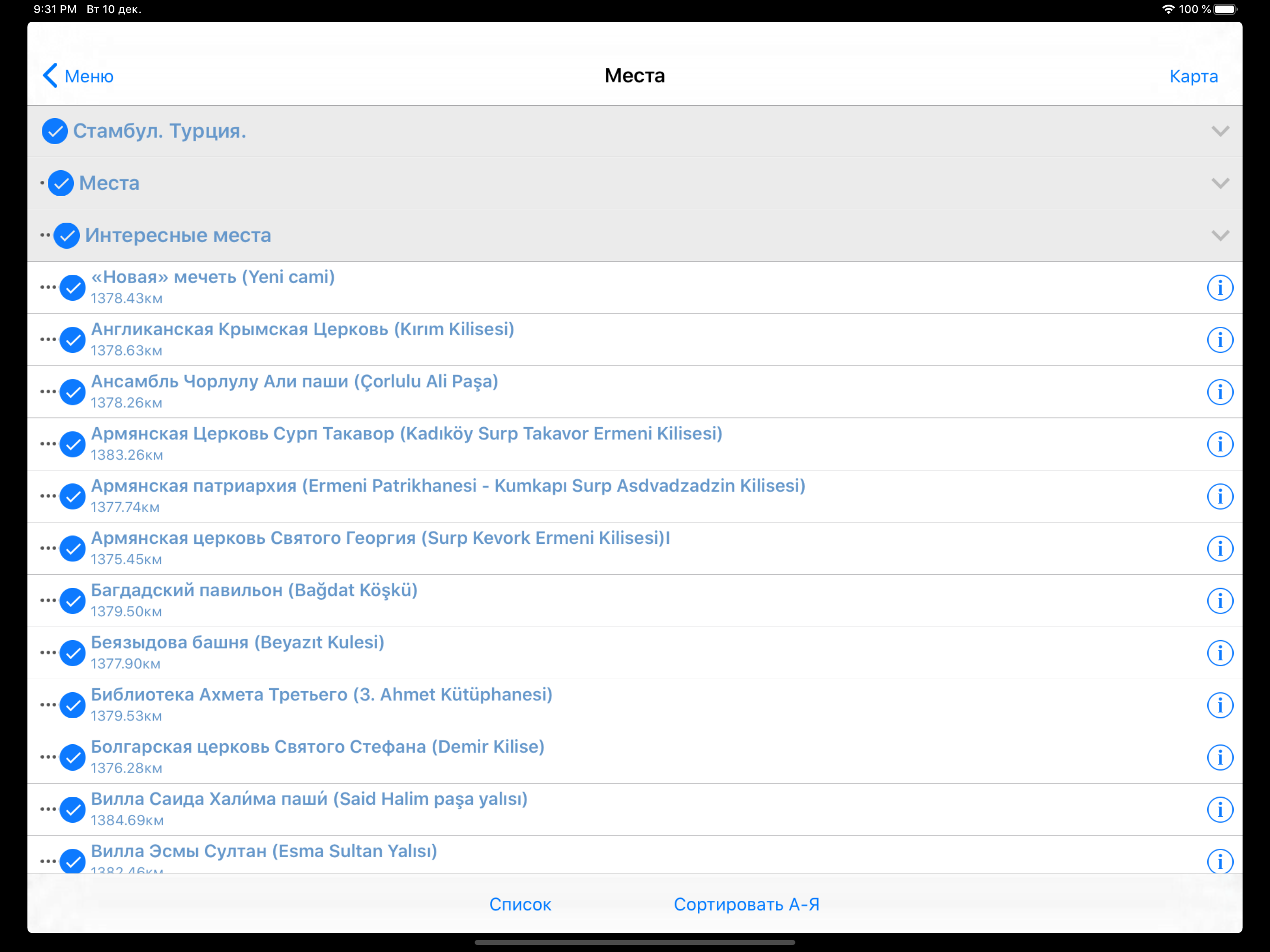
Task: Show info for Вилла Саида Халима паши
Action: pos(1219,810)
